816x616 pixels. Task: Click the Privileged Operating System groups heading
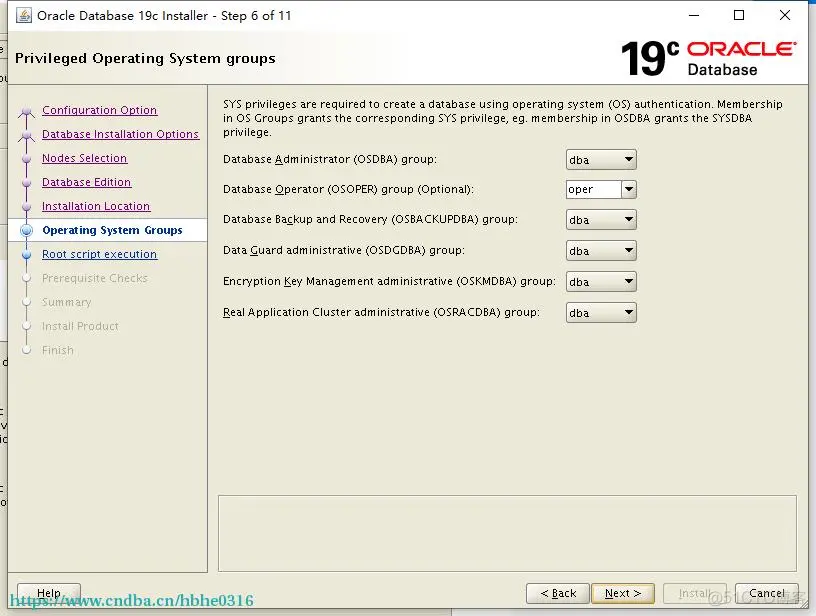(145, 58)
